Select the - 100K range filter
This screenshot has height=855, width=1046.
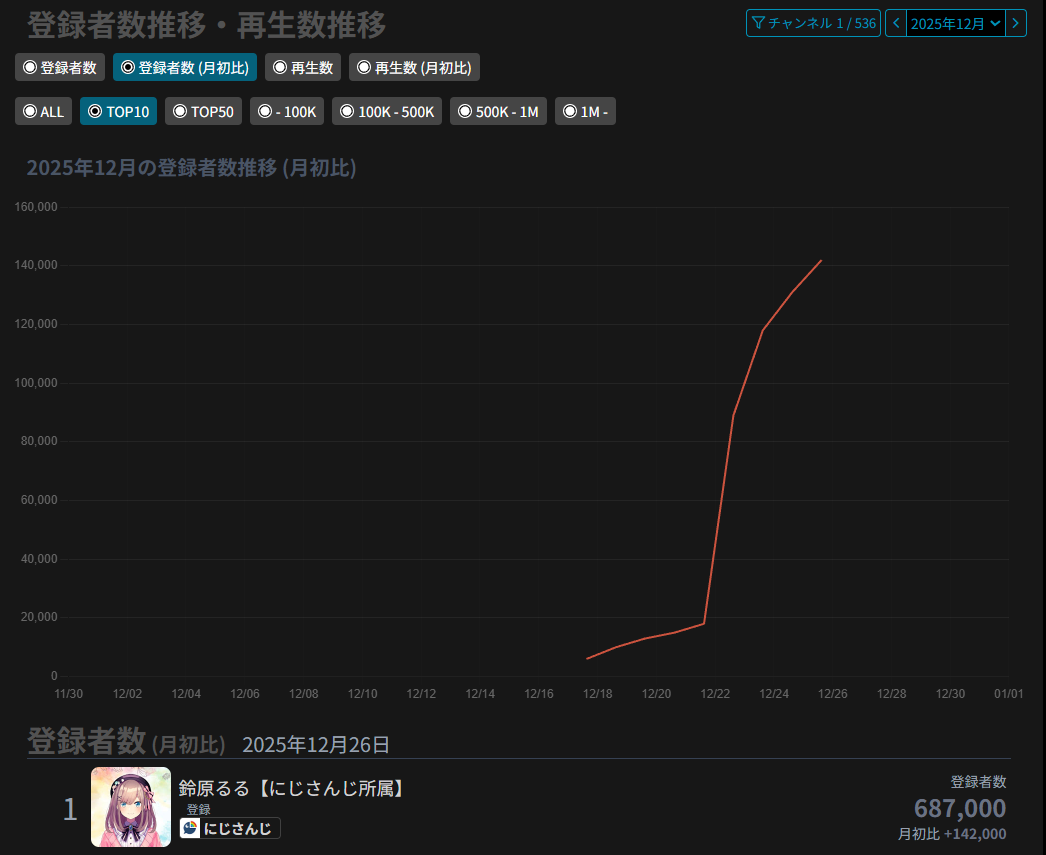(287, 111)
